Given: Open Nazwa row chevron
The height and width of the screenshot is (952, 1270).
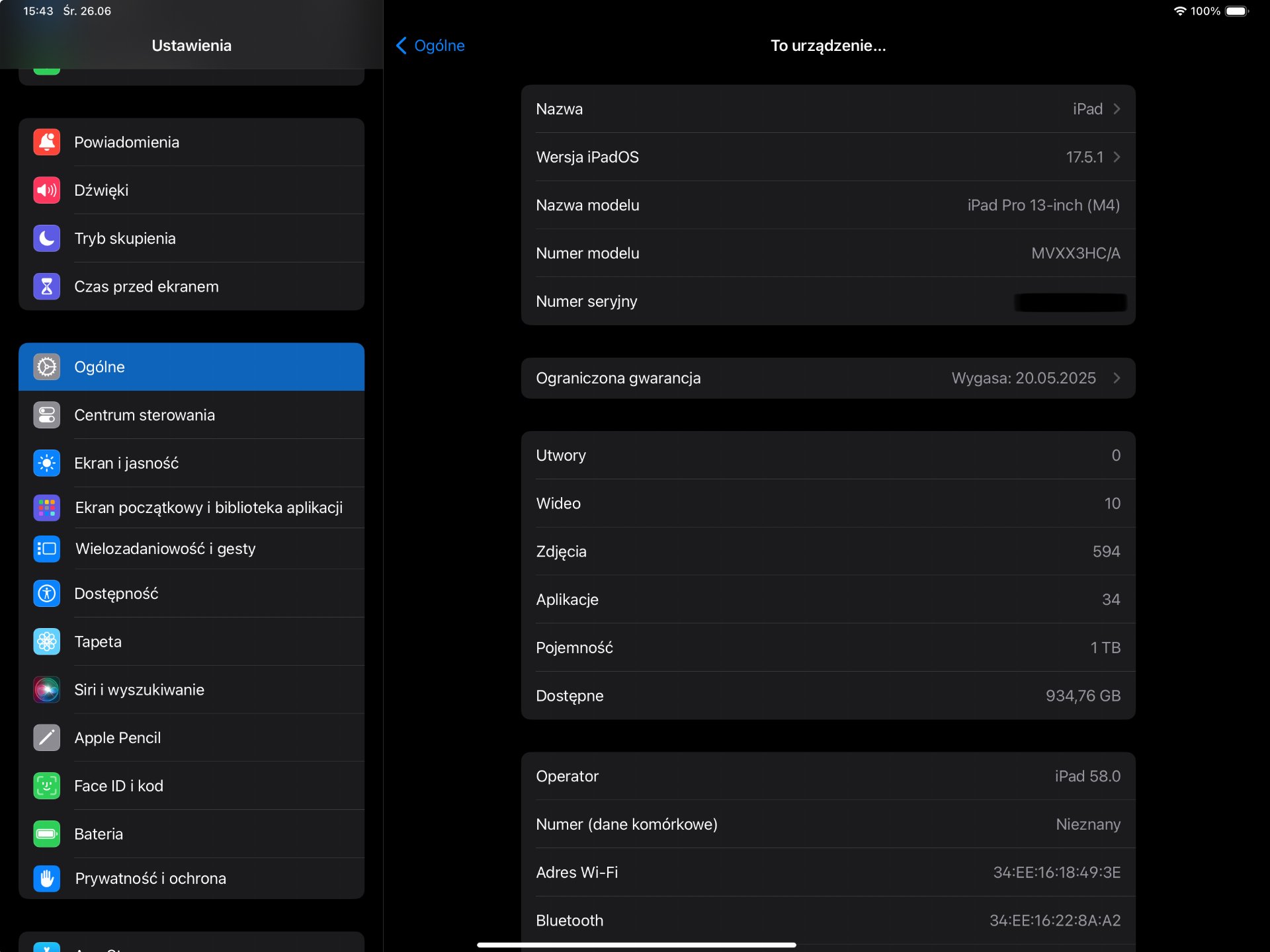Looking at the screenshot, I should click(x=1117, y=109).
